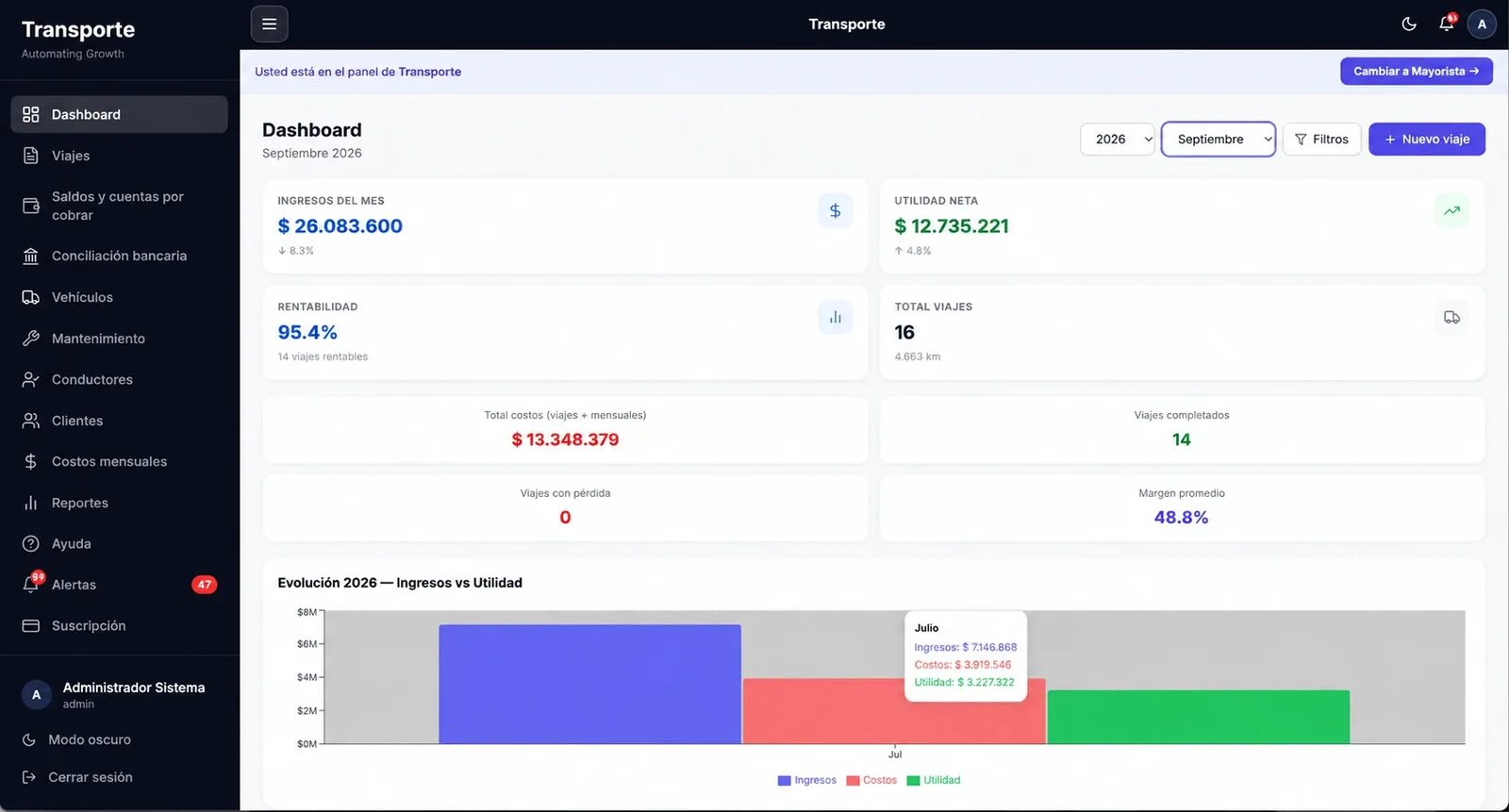Go to Viajes section
This screenshot has width=1509, height=812.
[x=119, y=156]
